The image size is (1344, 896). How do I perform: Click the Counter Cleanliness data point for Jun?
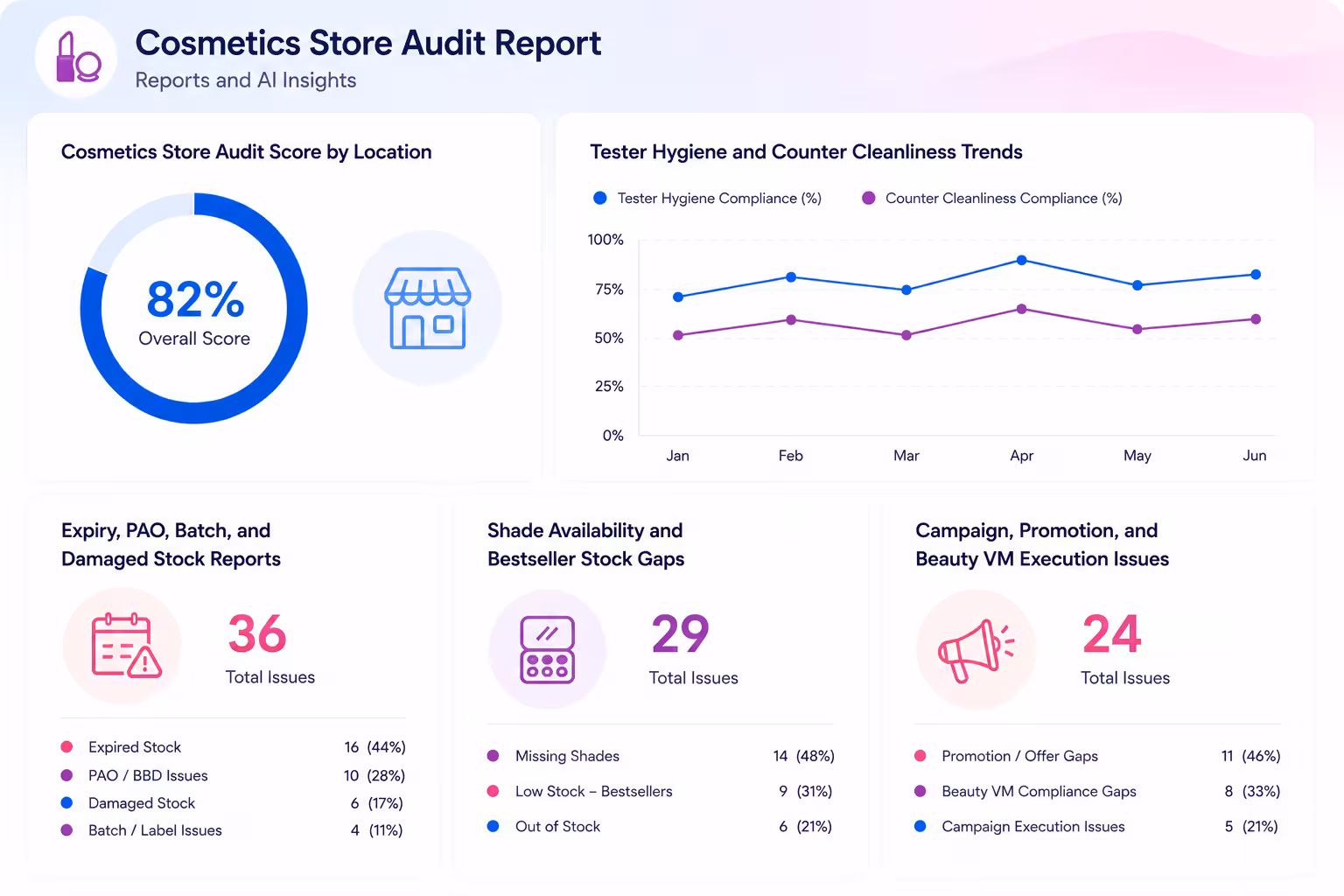pos(1256,319)
